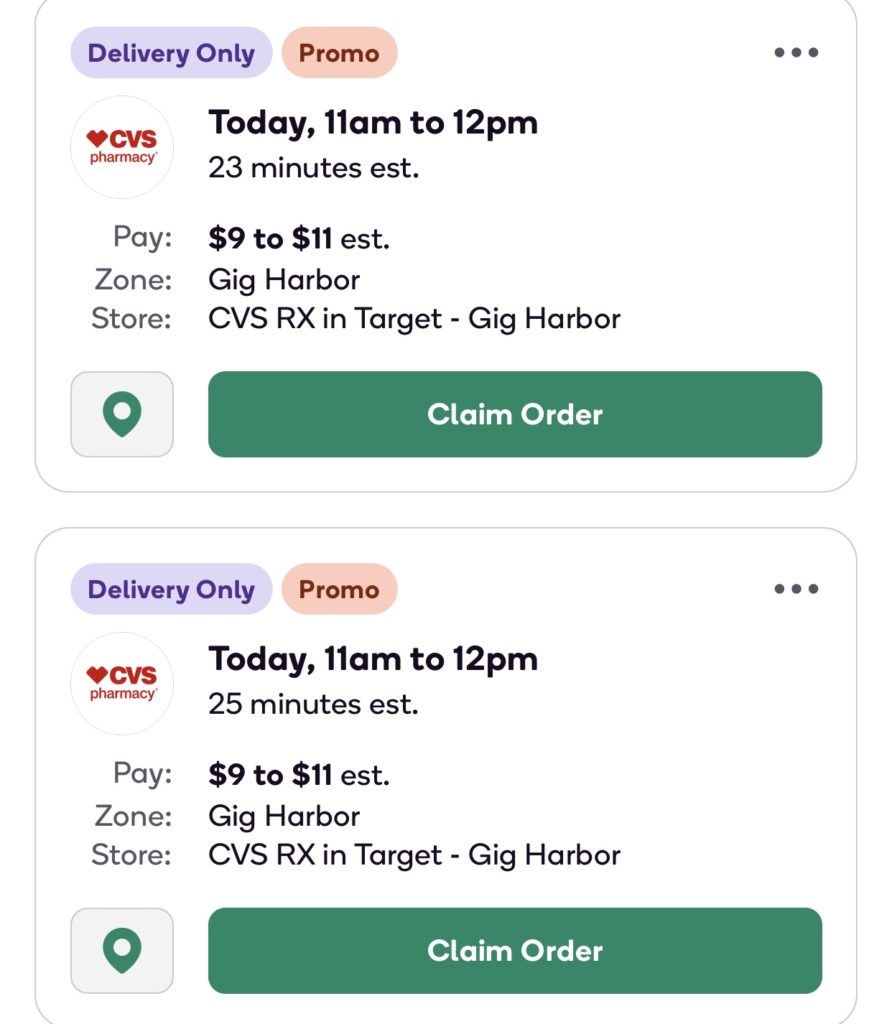Tap the Promo badge on the first order
Screen dimensions: 892x1024
340,53
